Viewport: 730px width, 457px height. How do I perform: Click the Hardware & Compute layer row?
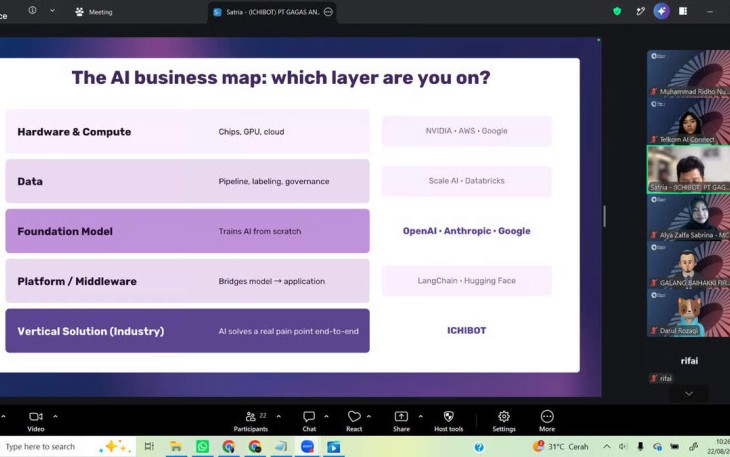[x=188, y=131]
